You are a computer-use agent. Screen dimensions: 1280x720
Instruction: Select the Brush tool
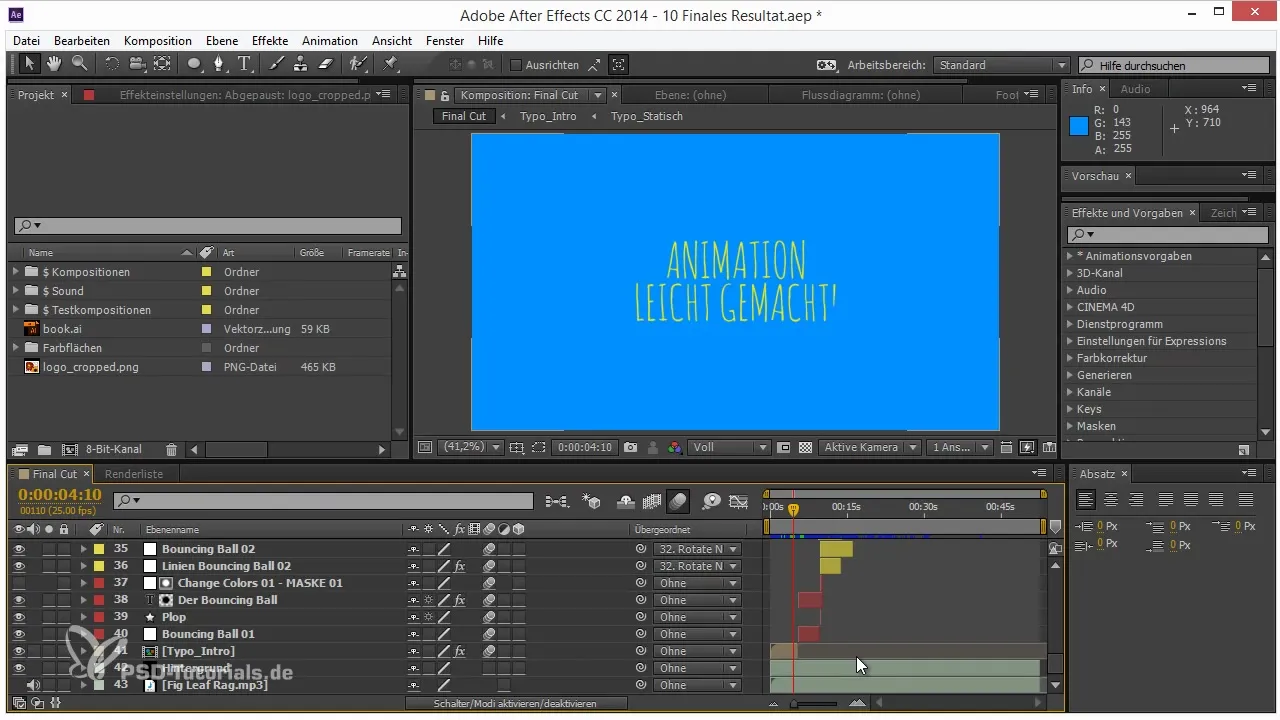coord(276,64)
